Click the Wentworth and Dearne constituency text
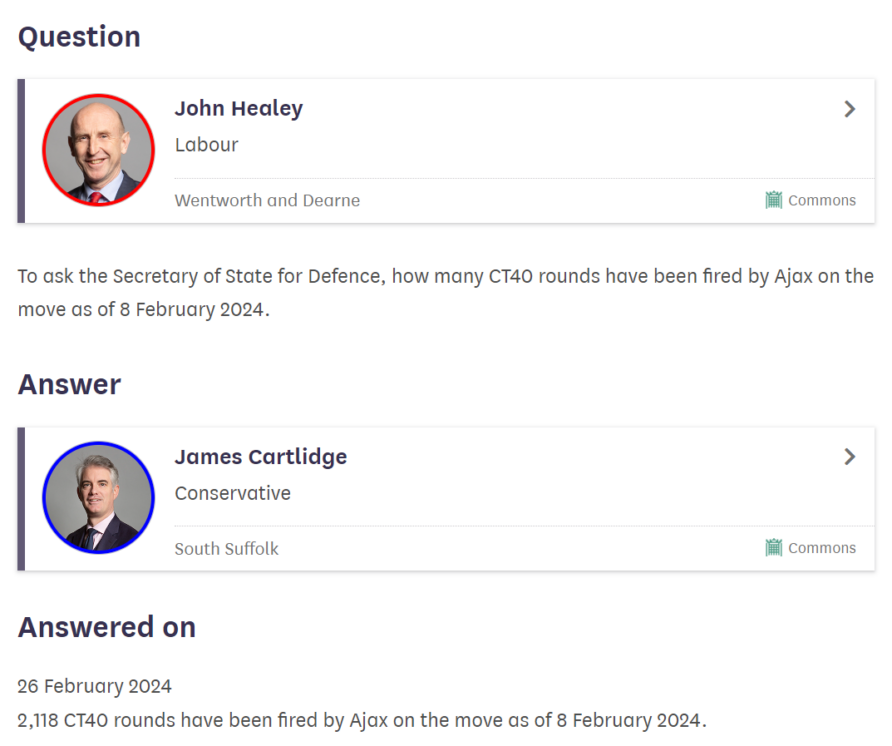Image resolution: width=892 pixels, height=746 pixels. coord(267,200)
